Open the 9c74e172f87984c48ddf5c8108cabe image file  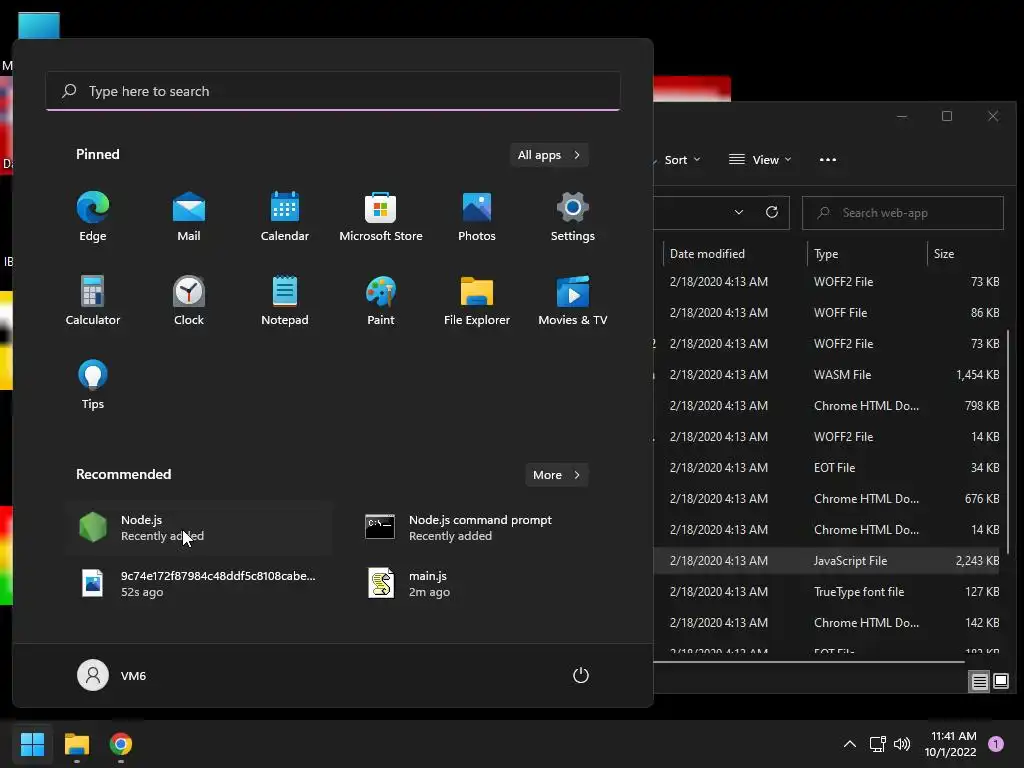(x=199, y=583)
